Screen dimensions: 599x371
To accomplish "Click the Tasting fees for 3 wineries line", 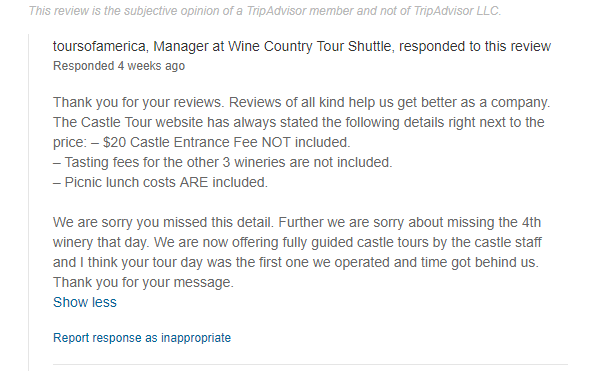I will pos(223,162).
